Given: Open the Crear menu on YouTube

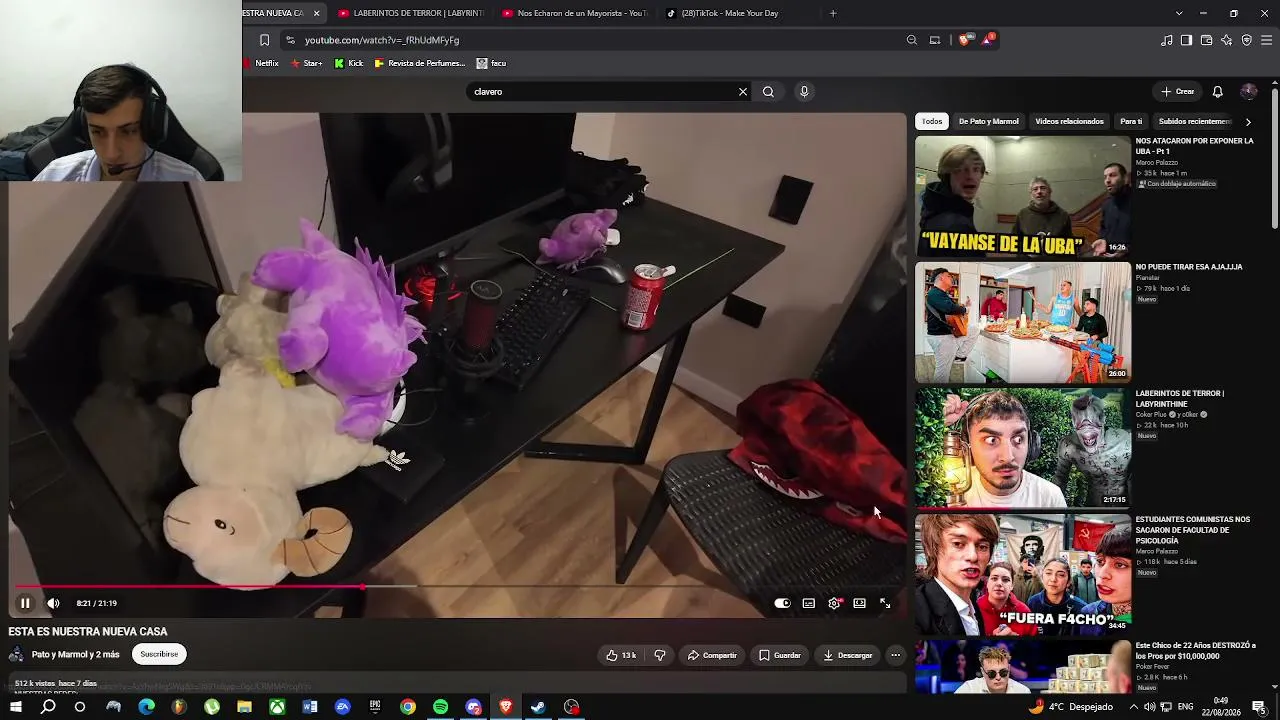Looking at the screenshot, I should 1178,92.
